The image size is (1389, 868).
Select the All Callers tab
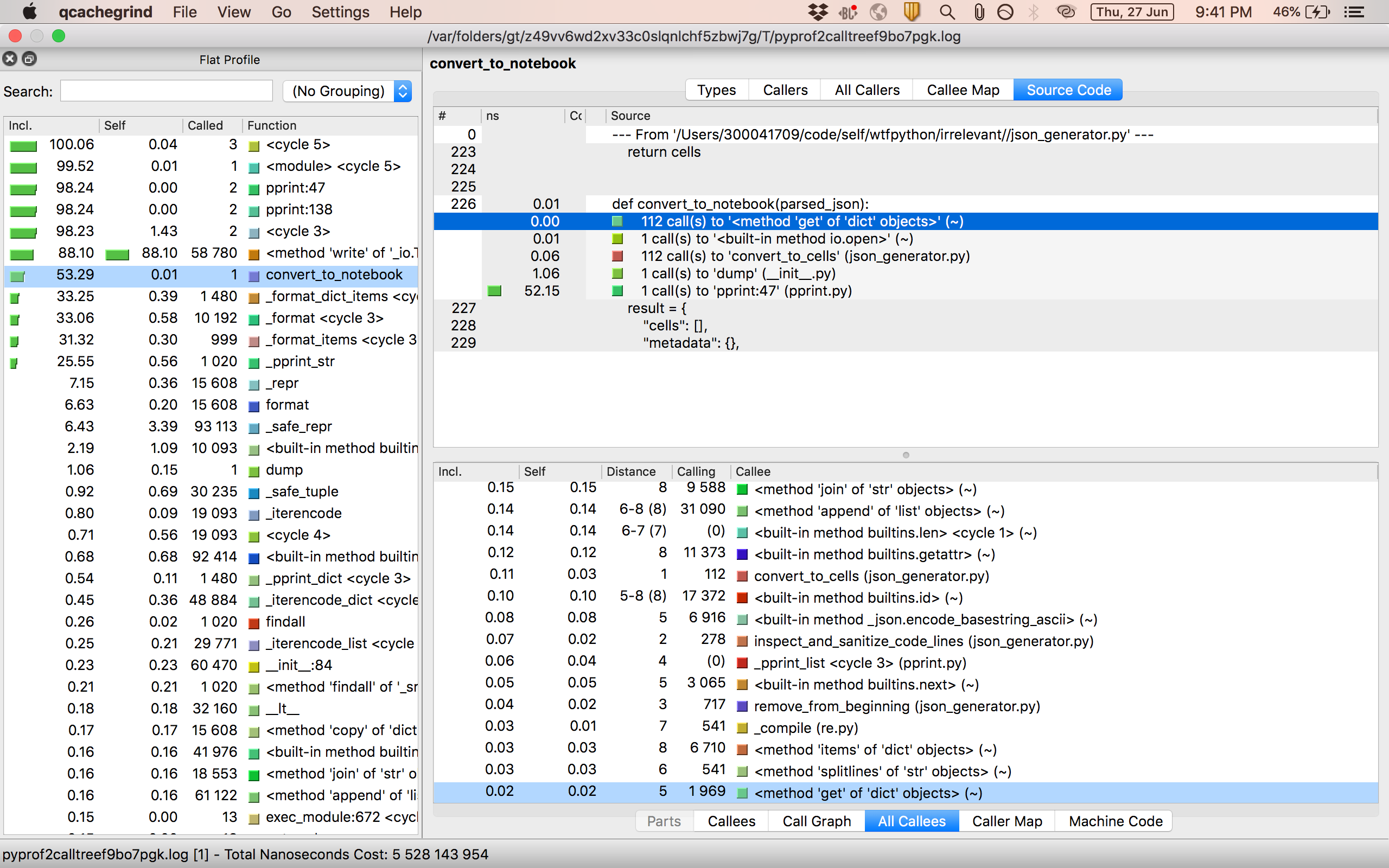tap(866, 90)
